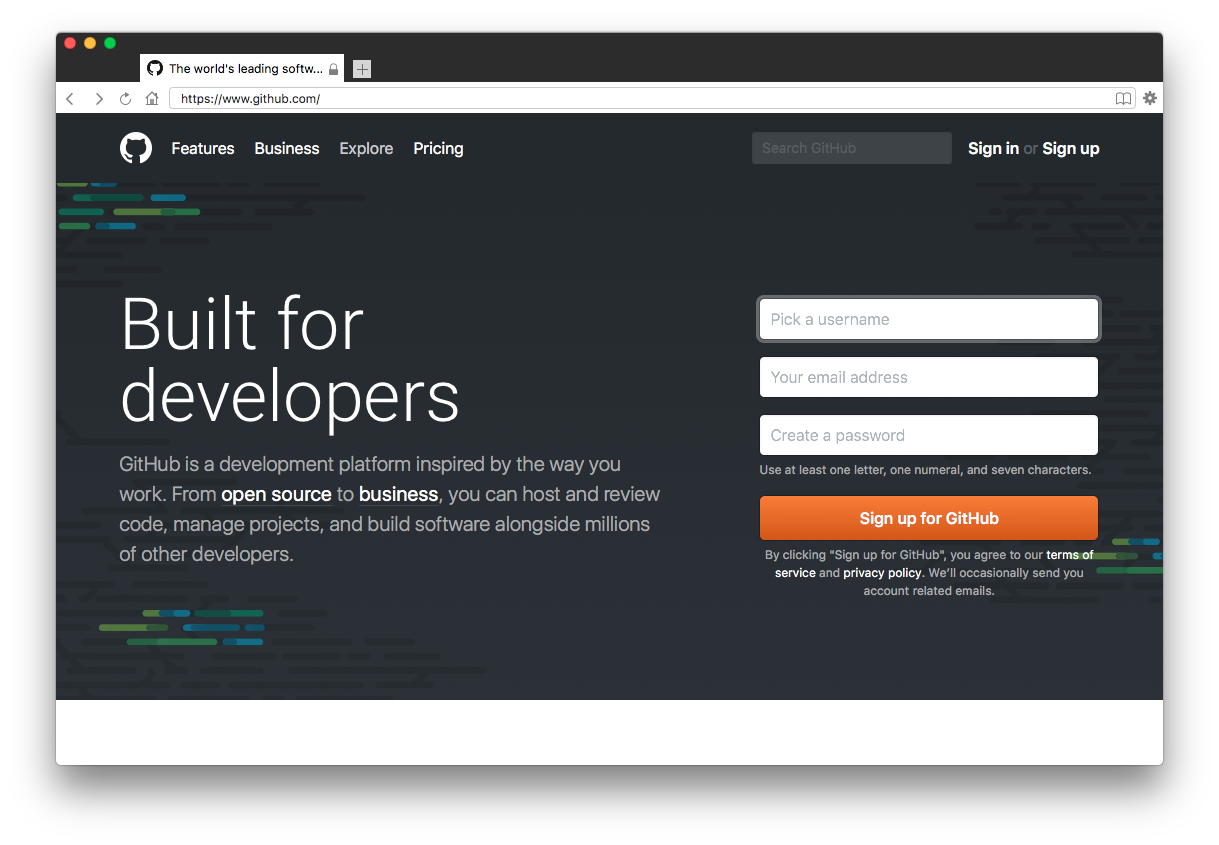The height and width of the screenshot is (845, 1219).
Task: Open the Pricing nav link
Action: (438, 148)
